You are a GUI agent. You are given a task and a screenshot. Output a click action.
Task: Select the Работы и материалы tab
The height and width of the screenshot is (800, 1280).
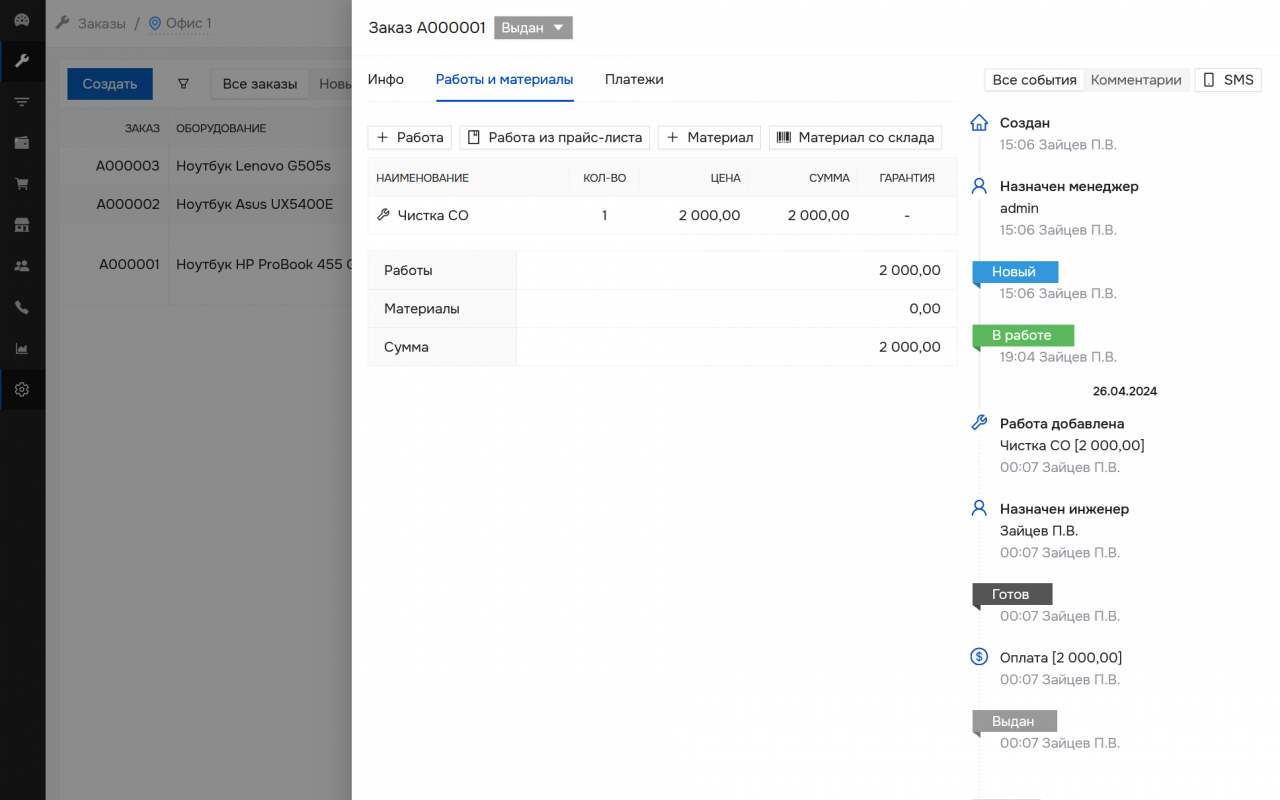[x=505, y=79]
